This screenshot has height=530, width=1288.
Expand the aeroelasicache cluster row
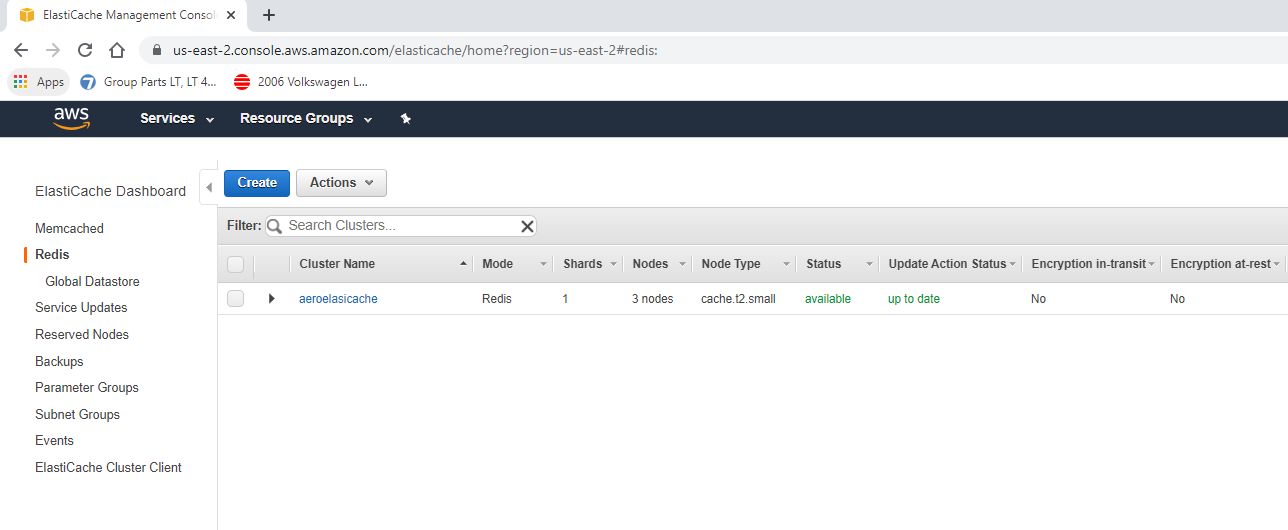point(271,299)
